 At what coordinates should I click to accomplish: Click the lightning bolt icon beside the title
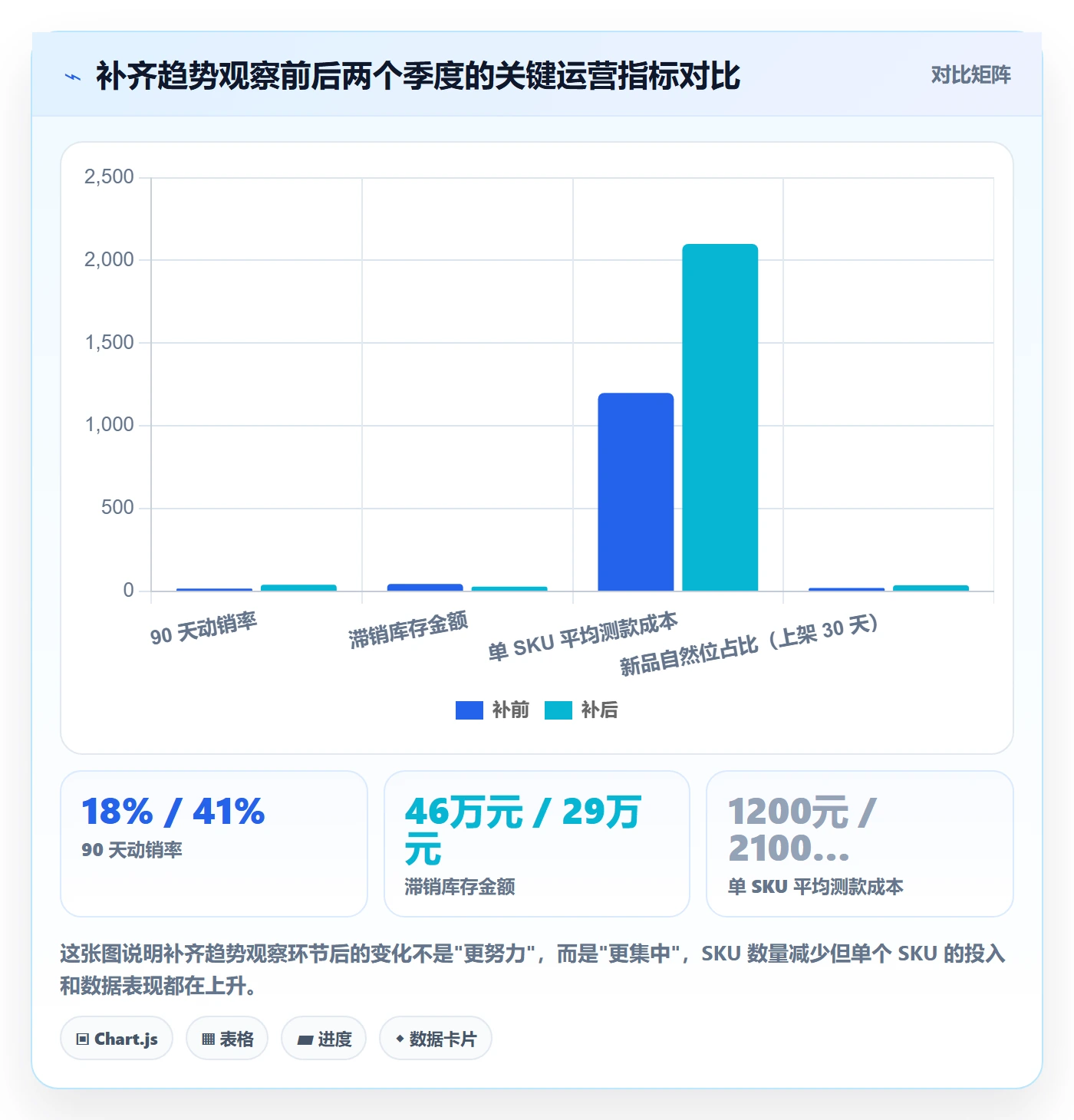click(x=73, y=77)
